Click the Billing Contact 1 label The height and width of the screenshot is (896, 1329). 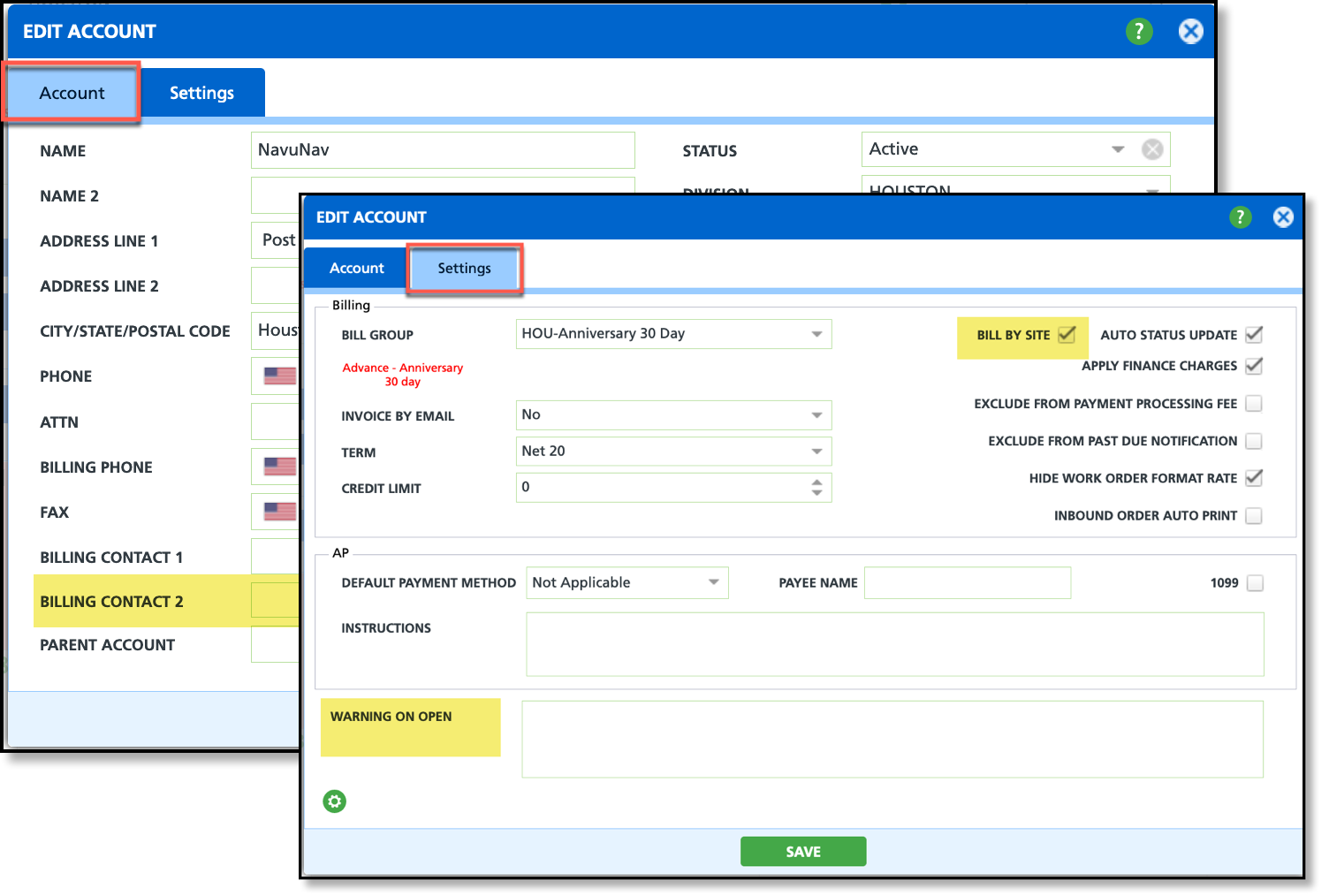111,558
